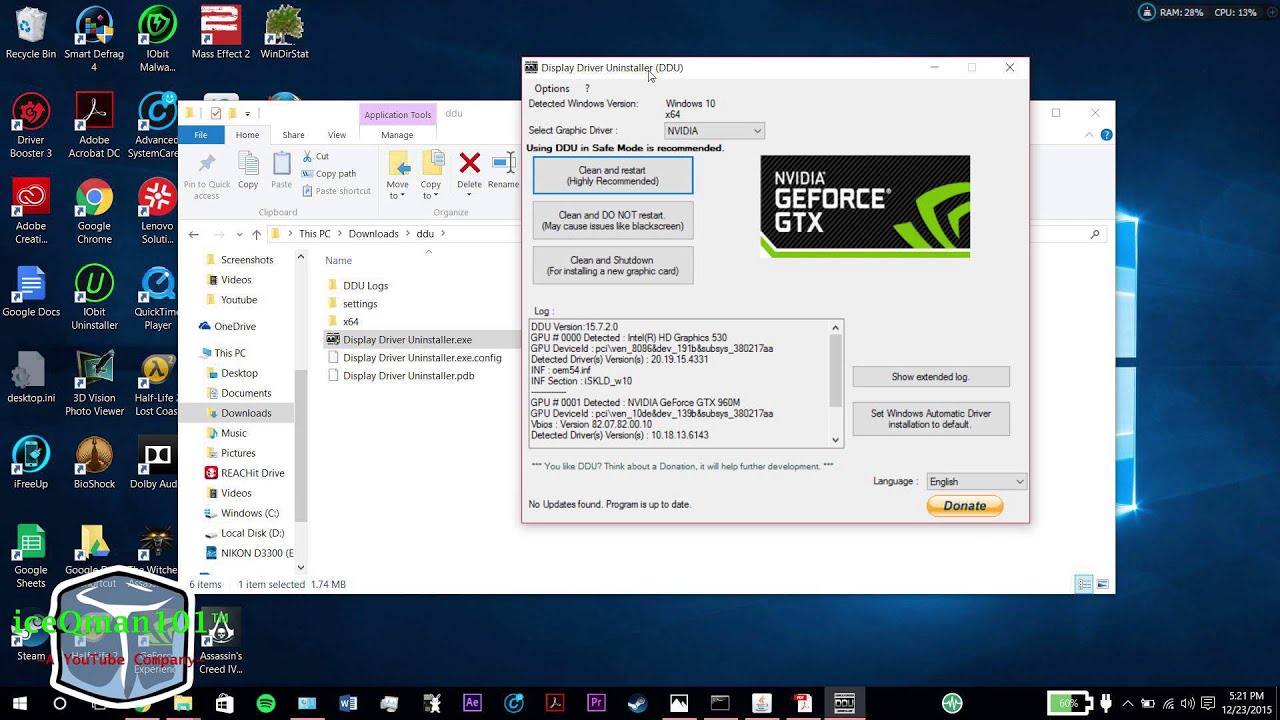The height and width of the screenshot is (720, 1280).
Task: Click the Explorer search magnifier icon
Action: (x=1095, y=234)
